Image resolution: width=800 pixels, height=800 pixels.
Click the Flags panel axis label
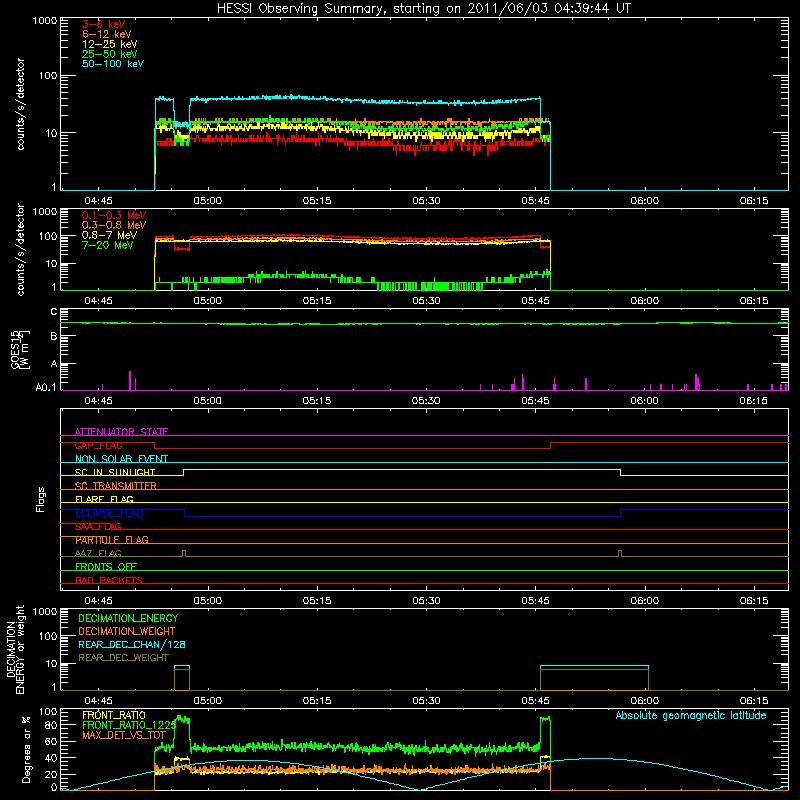(x=41, y=499)
